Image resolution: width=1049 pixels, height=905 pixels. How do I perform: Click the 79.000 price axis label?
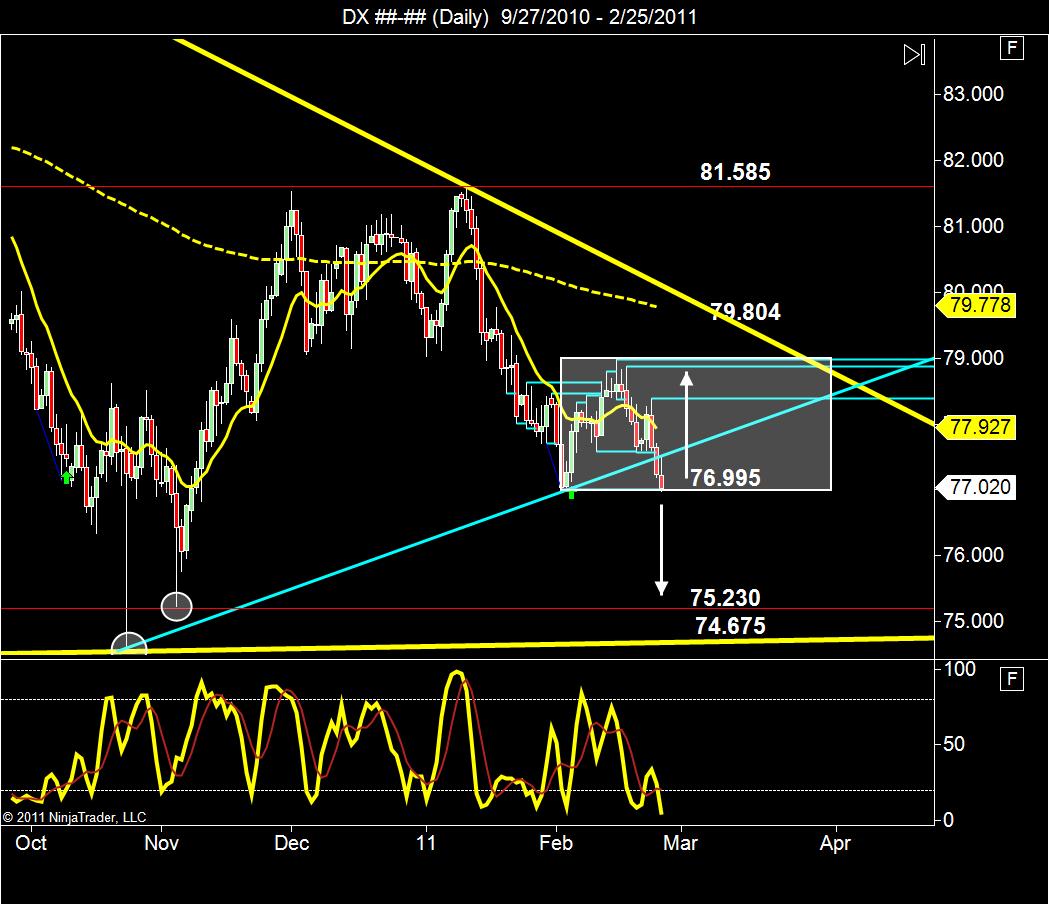973,358
